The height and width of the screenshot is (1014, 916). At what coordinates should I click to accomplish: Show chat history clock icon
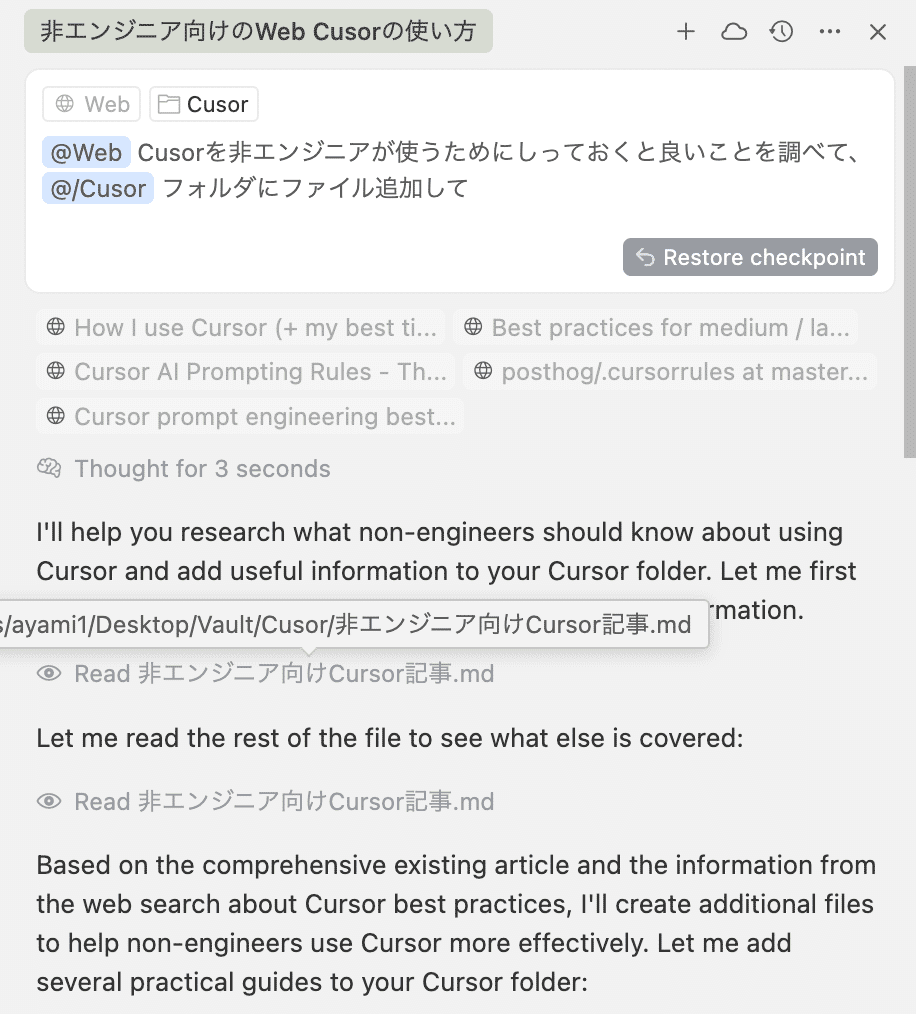point(782,32)
